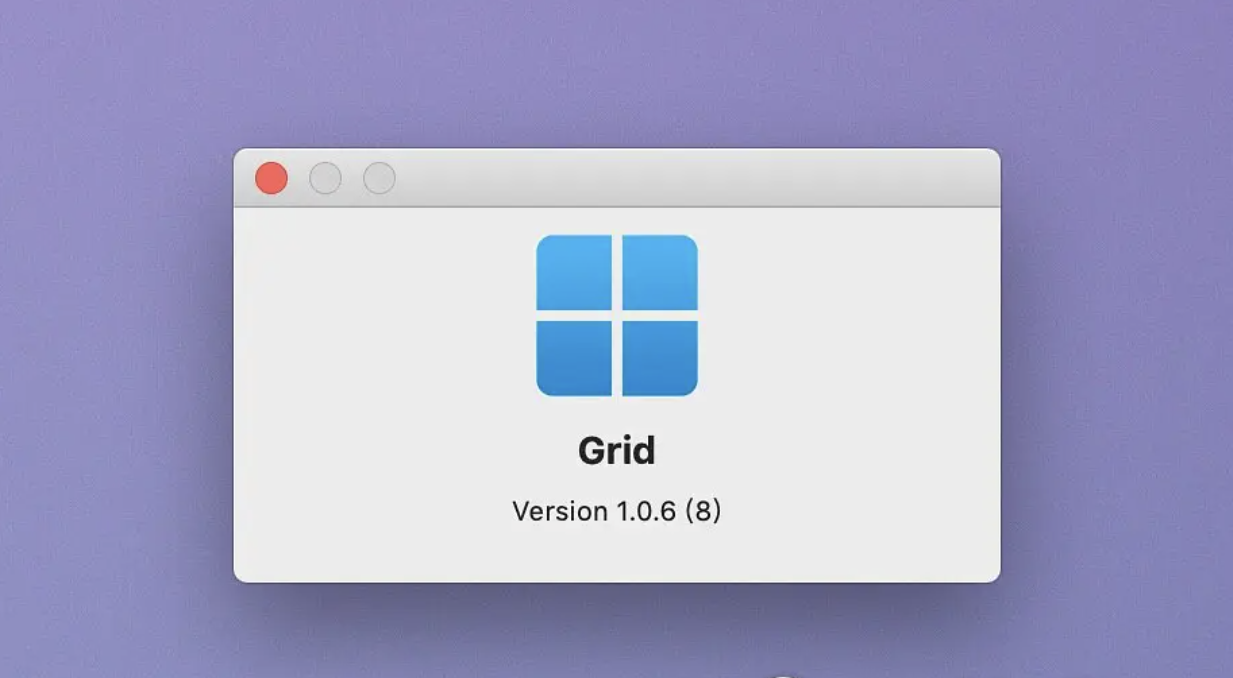
Task: Click the white cross dividing the logo squares
Action: coord(616,314)
